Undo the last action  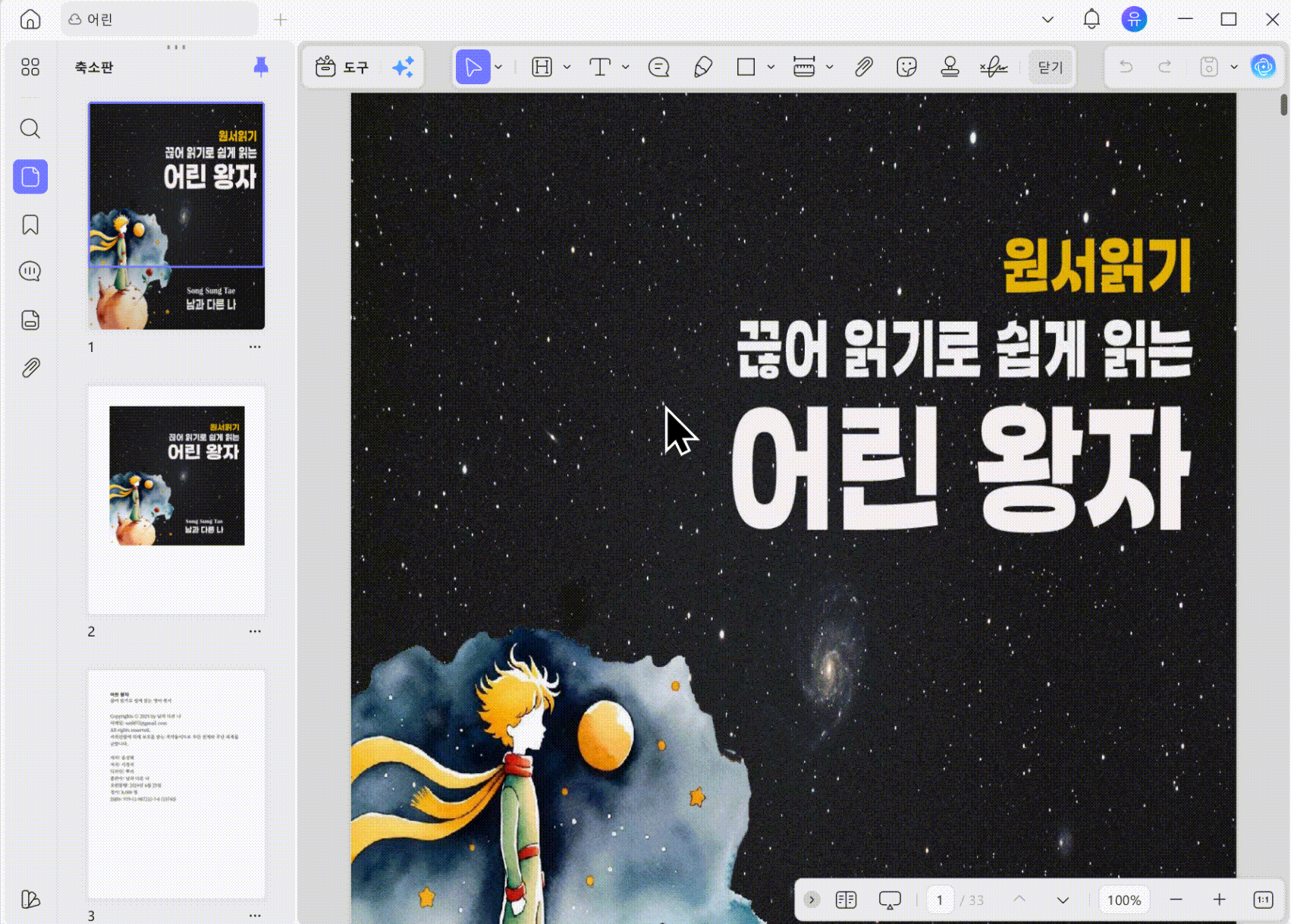click(x=1126, y=67)
